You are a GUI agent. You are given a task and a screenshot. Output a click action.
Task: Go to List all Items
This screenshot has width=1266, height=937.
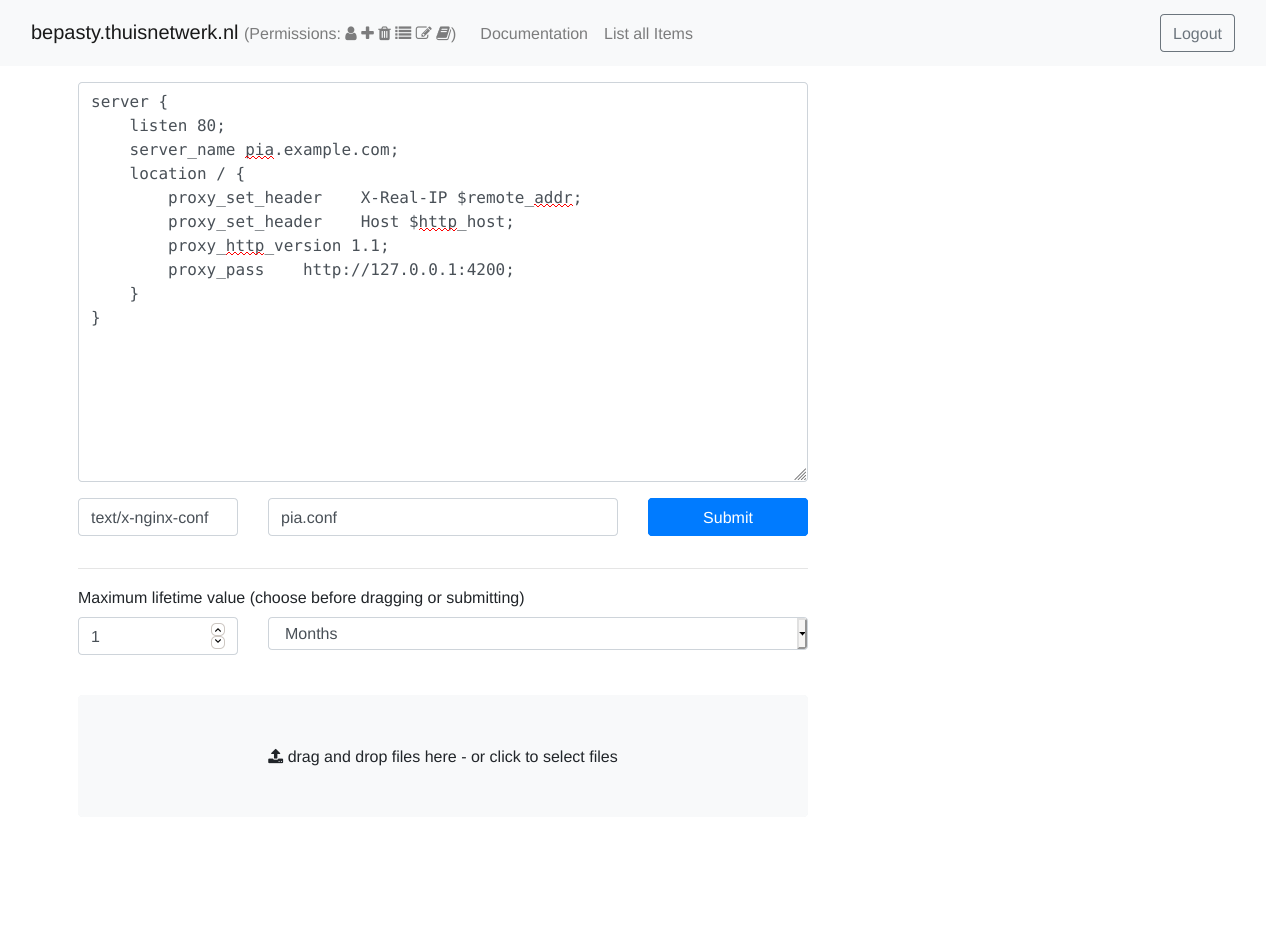[648, 34]
